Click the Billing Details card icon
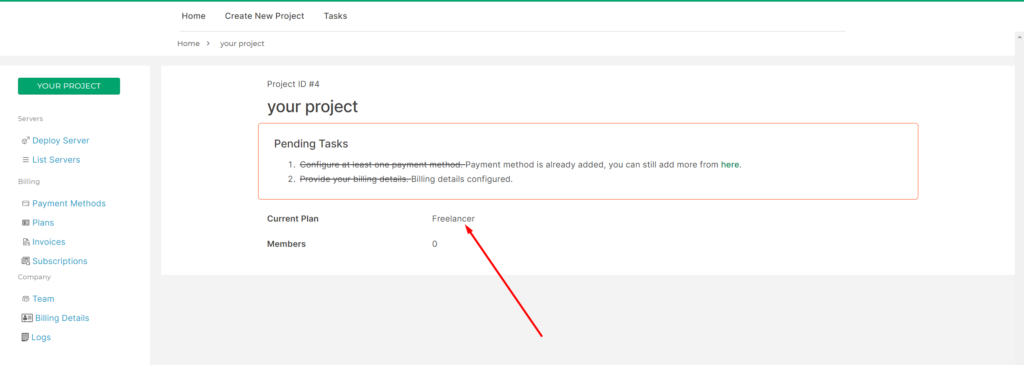 click(x=27, y=318)
